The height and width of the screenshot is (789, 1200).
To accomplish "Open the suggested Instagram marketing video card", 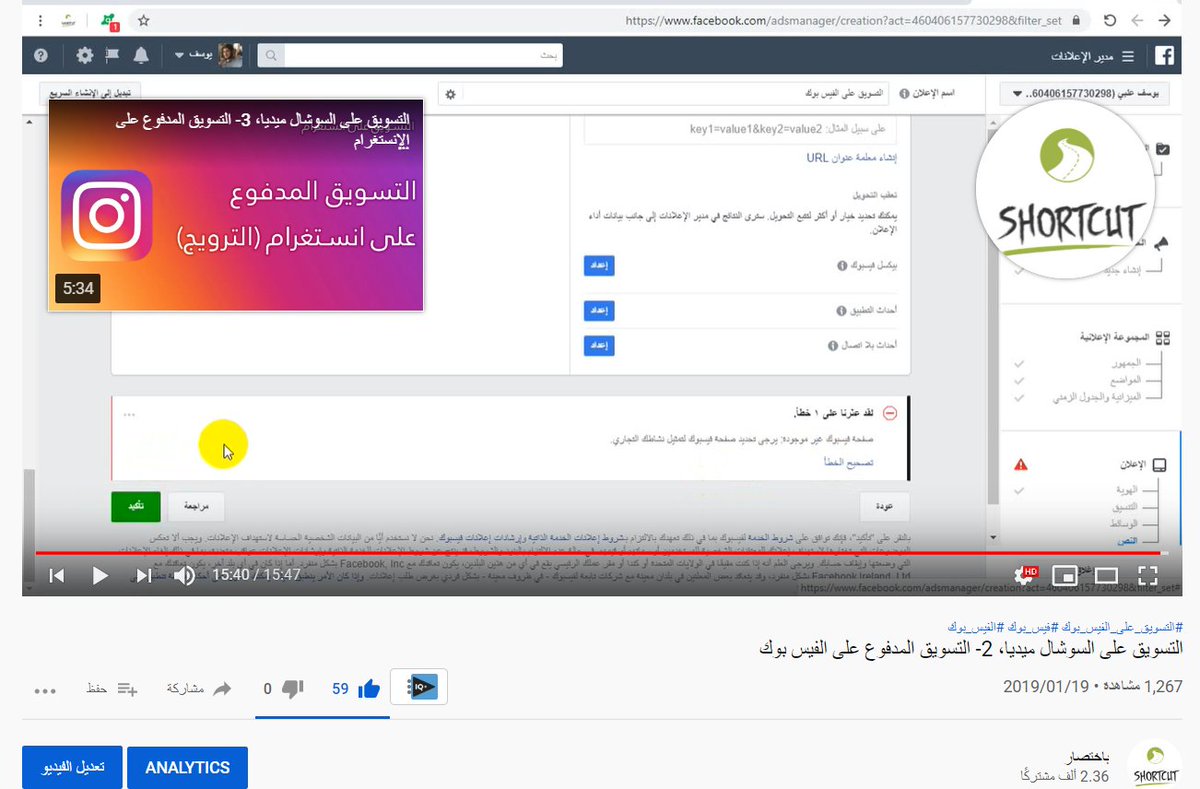I will point(236,205).
